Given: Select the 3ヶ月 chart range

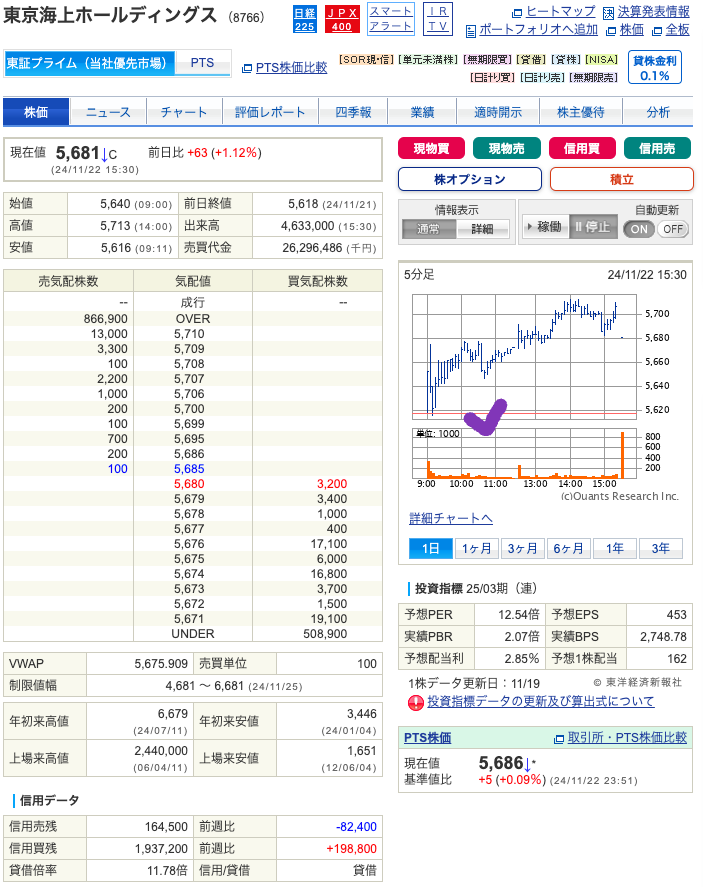Looking at the screenshot, I should [522, 548].
